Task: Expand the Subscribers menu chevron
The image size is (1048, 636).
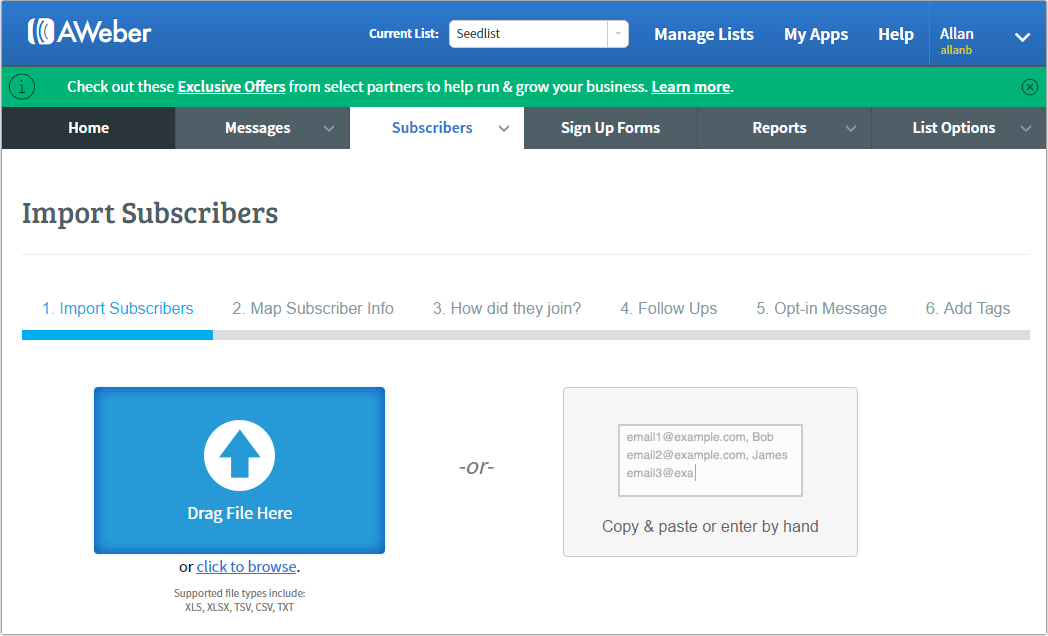Action: coord(504,128)
